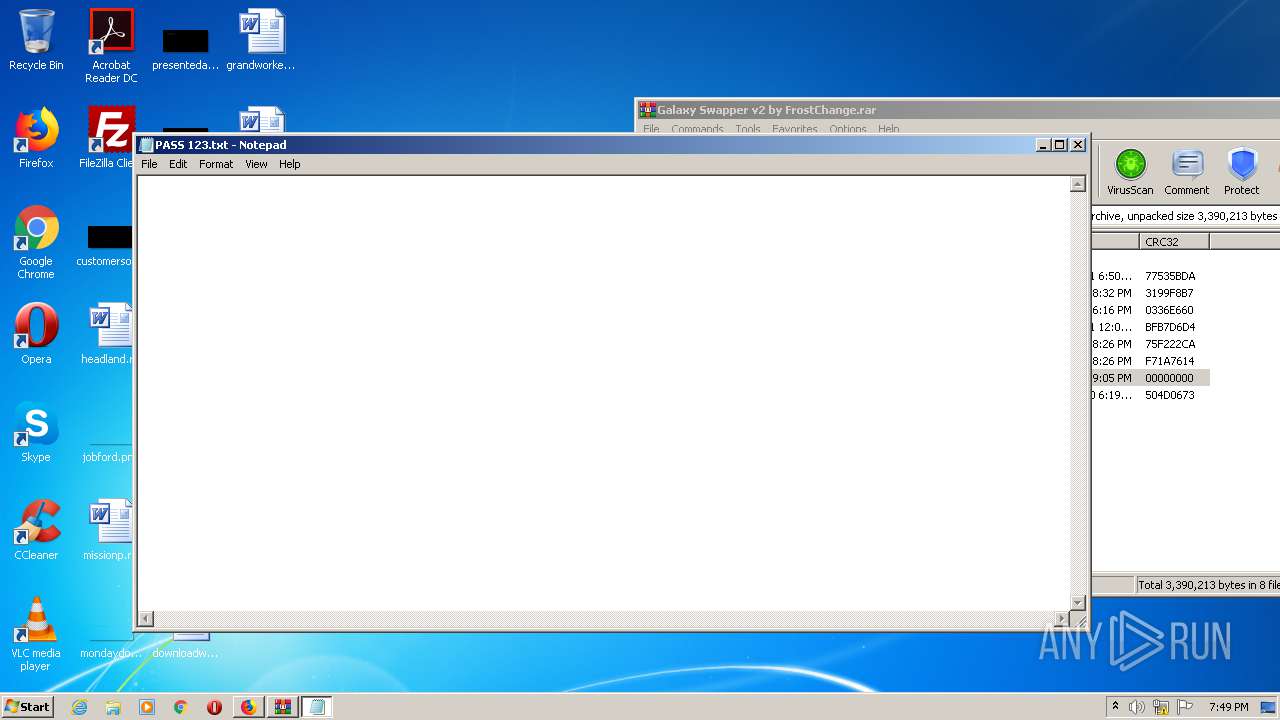
Task: Select WinRAR row with CRC BFB7D6D4
Action: (1150, 327)
